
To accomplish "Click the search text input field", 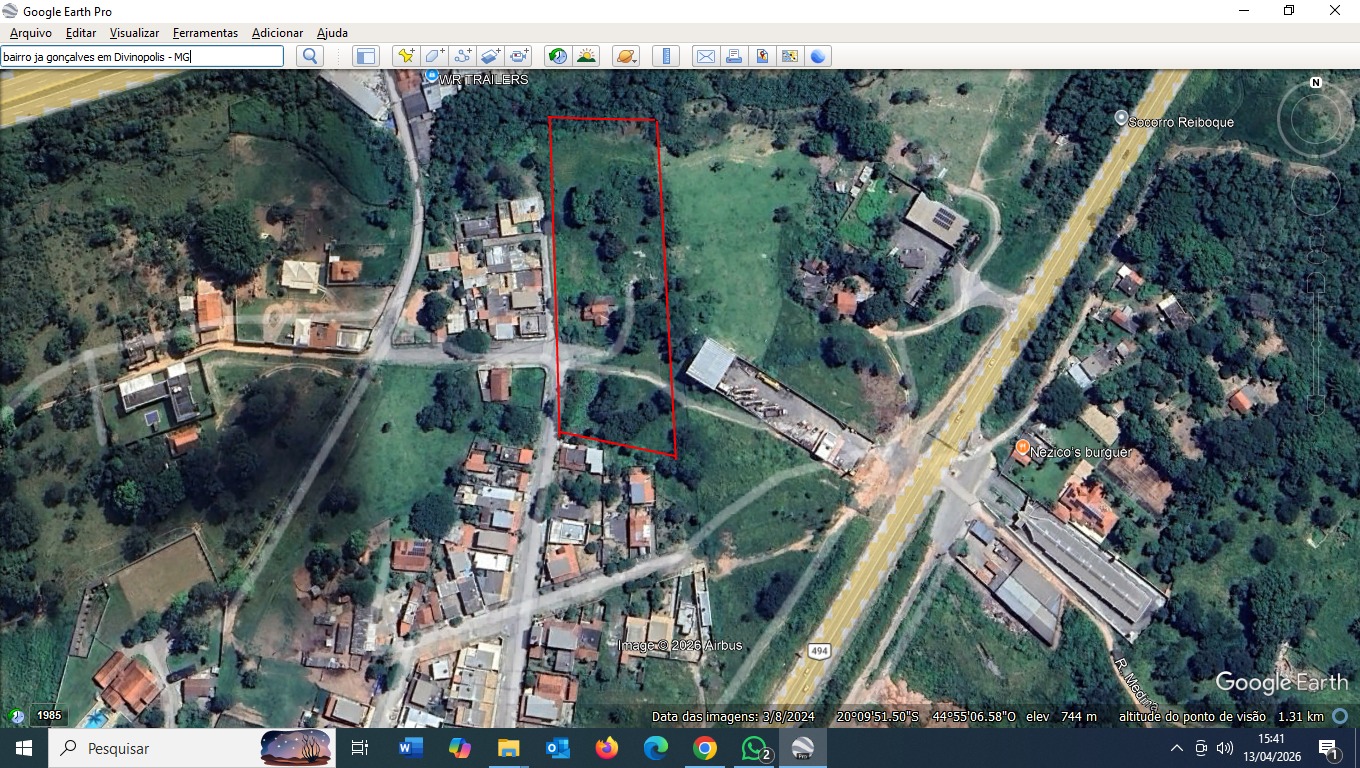I will point(141,56).
